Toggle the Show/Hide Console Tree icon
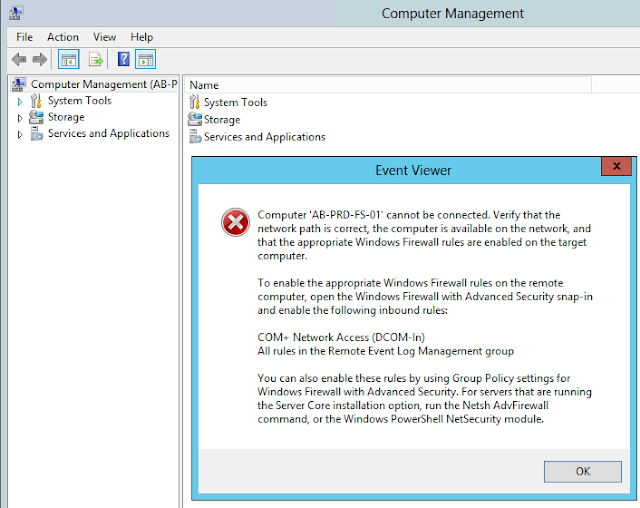 point(69,60)
